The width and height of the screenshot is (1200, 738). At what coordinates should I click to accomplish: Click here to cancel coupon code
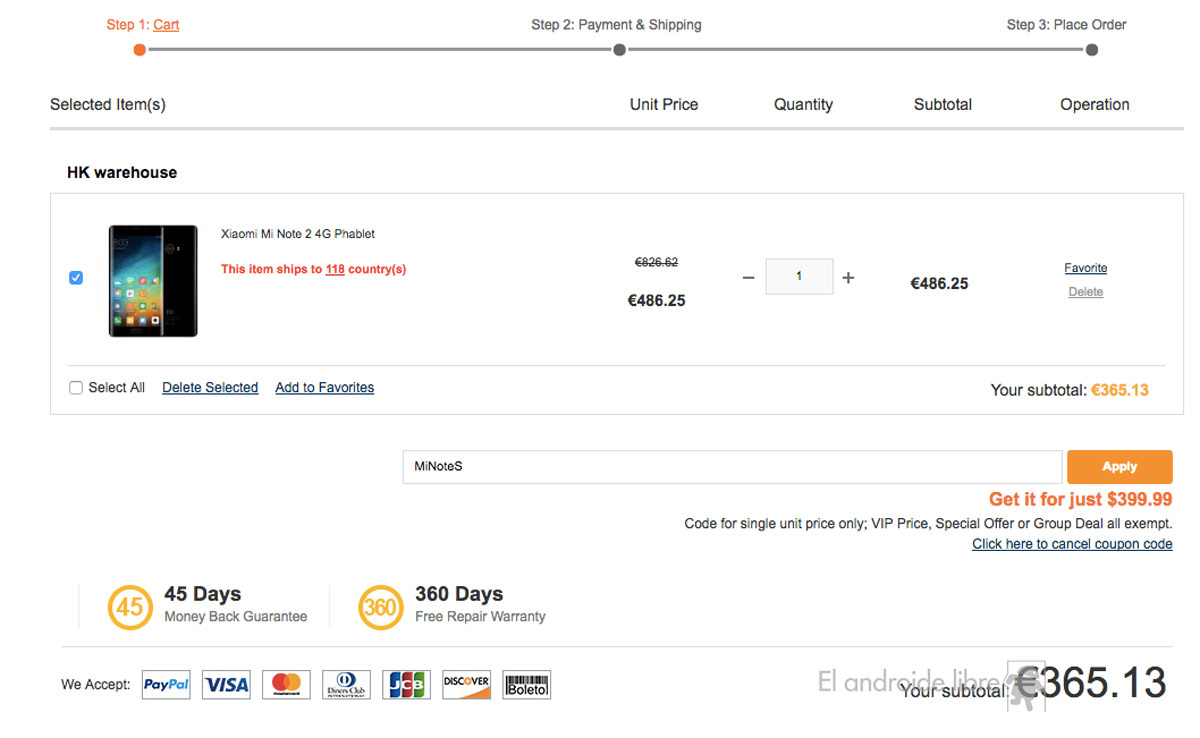click(1072, 544)
